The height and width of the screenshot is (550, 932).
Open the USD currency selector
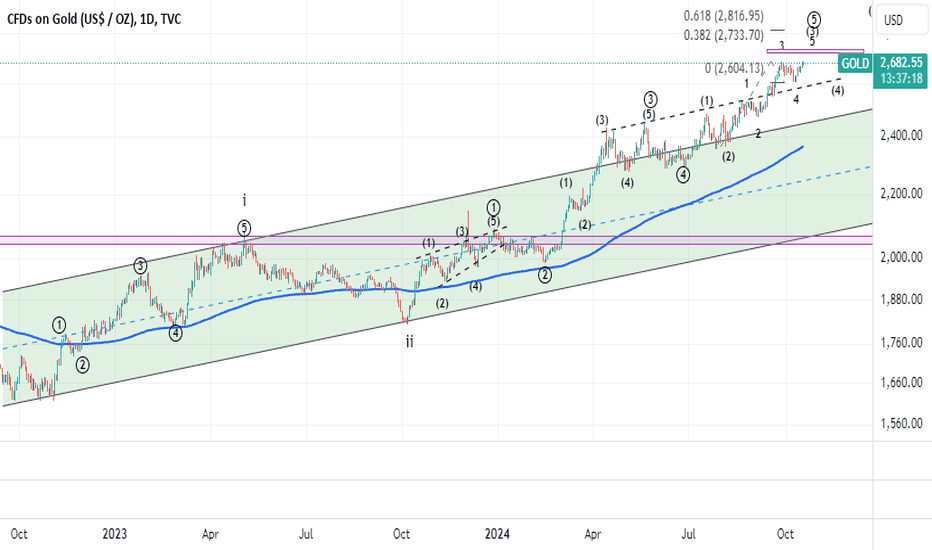tap(900, 20)
